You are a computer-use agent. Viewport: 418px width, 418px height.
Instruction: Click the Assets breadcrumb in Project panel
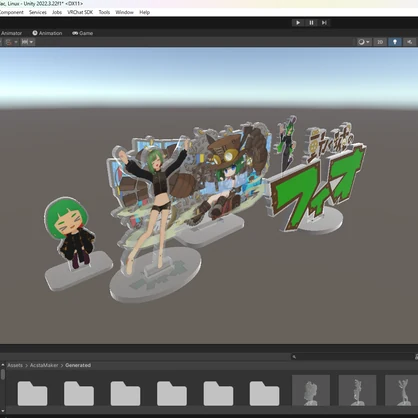pos(15,365)
